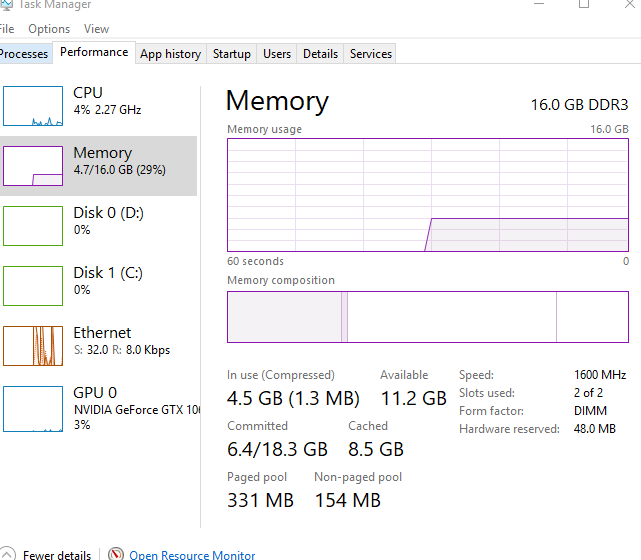641x560 pixels.
Task: Select the GPU 0 graph thumbnail
Action: [33, 407]
